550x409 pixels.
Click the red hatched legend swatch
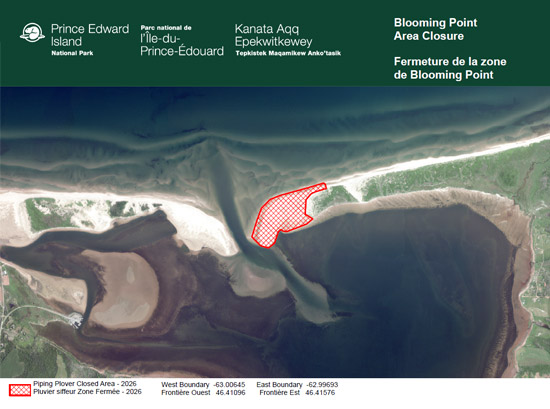(20, 390)
